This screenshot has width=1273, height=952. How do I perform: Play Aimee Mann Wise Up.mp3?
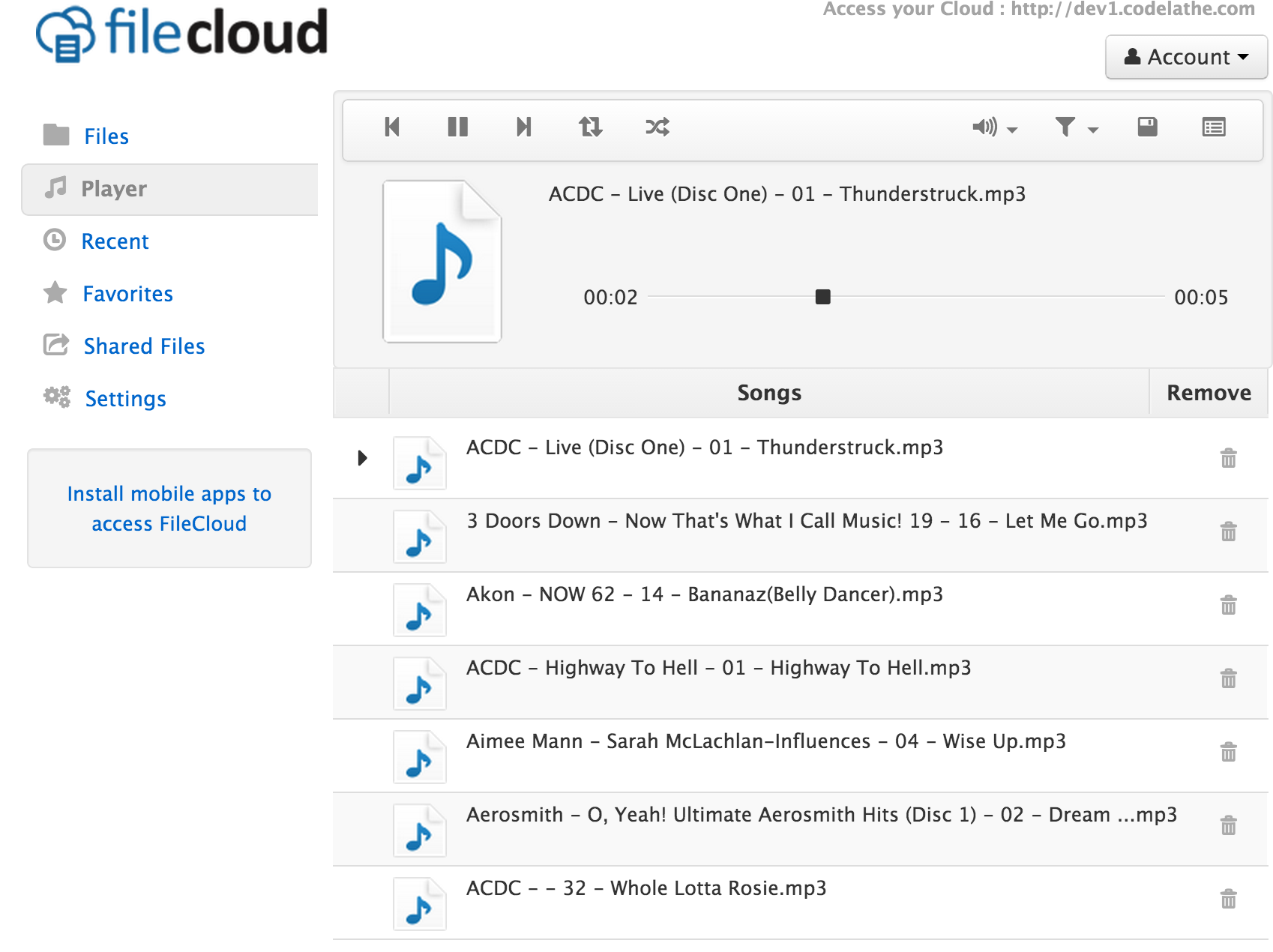(x=766, y=741)
